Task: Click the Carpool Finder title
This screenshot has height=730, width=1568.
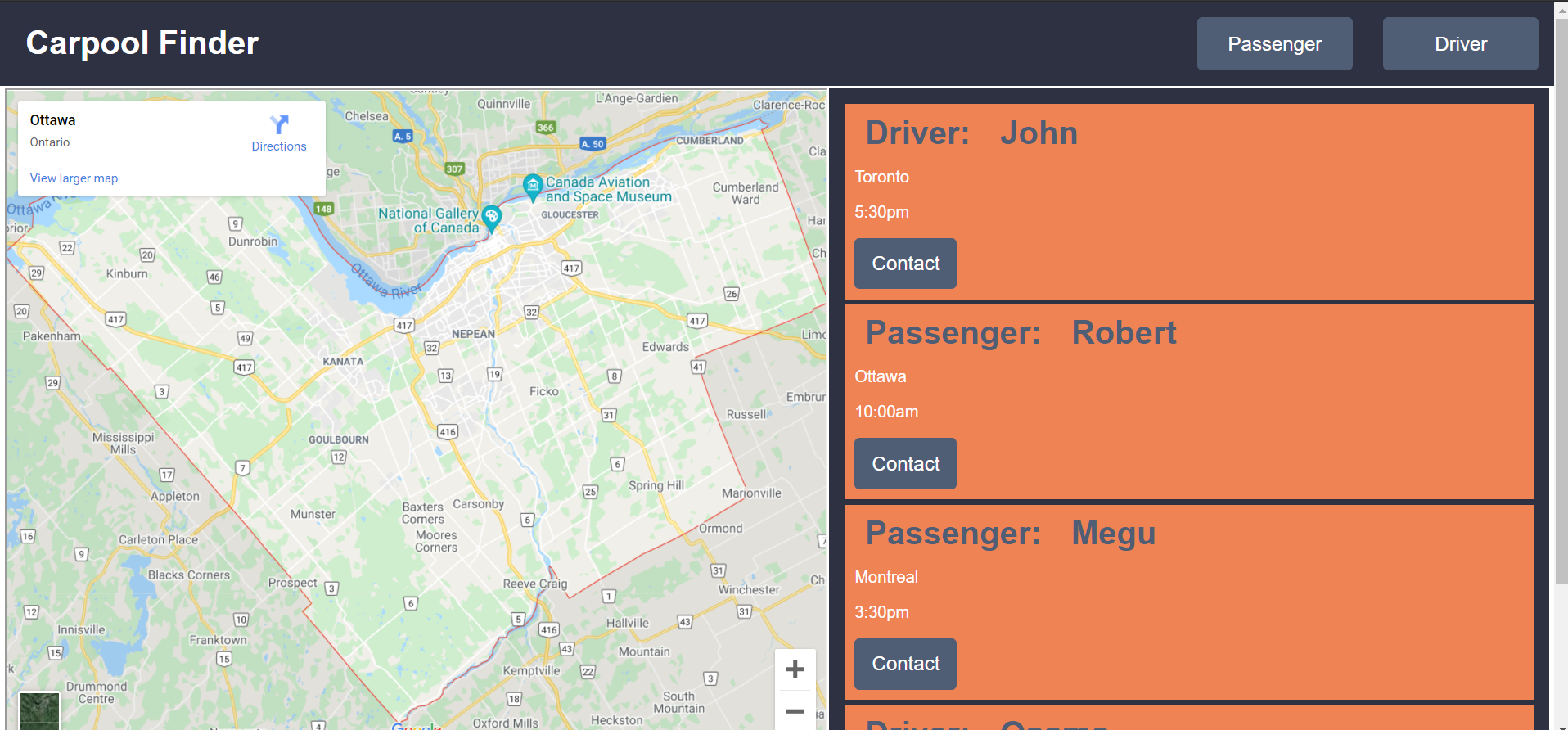Action: (142, 43)
